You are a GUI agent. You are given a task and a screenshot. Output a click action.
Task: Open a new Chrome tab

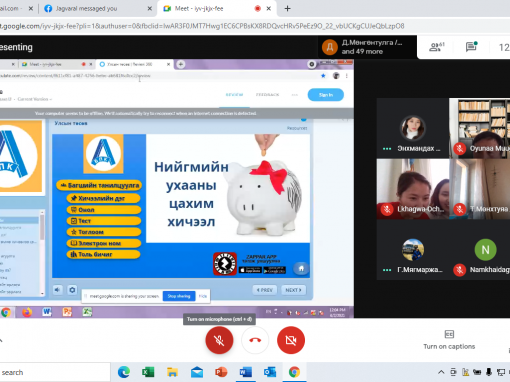click(287, 9)
